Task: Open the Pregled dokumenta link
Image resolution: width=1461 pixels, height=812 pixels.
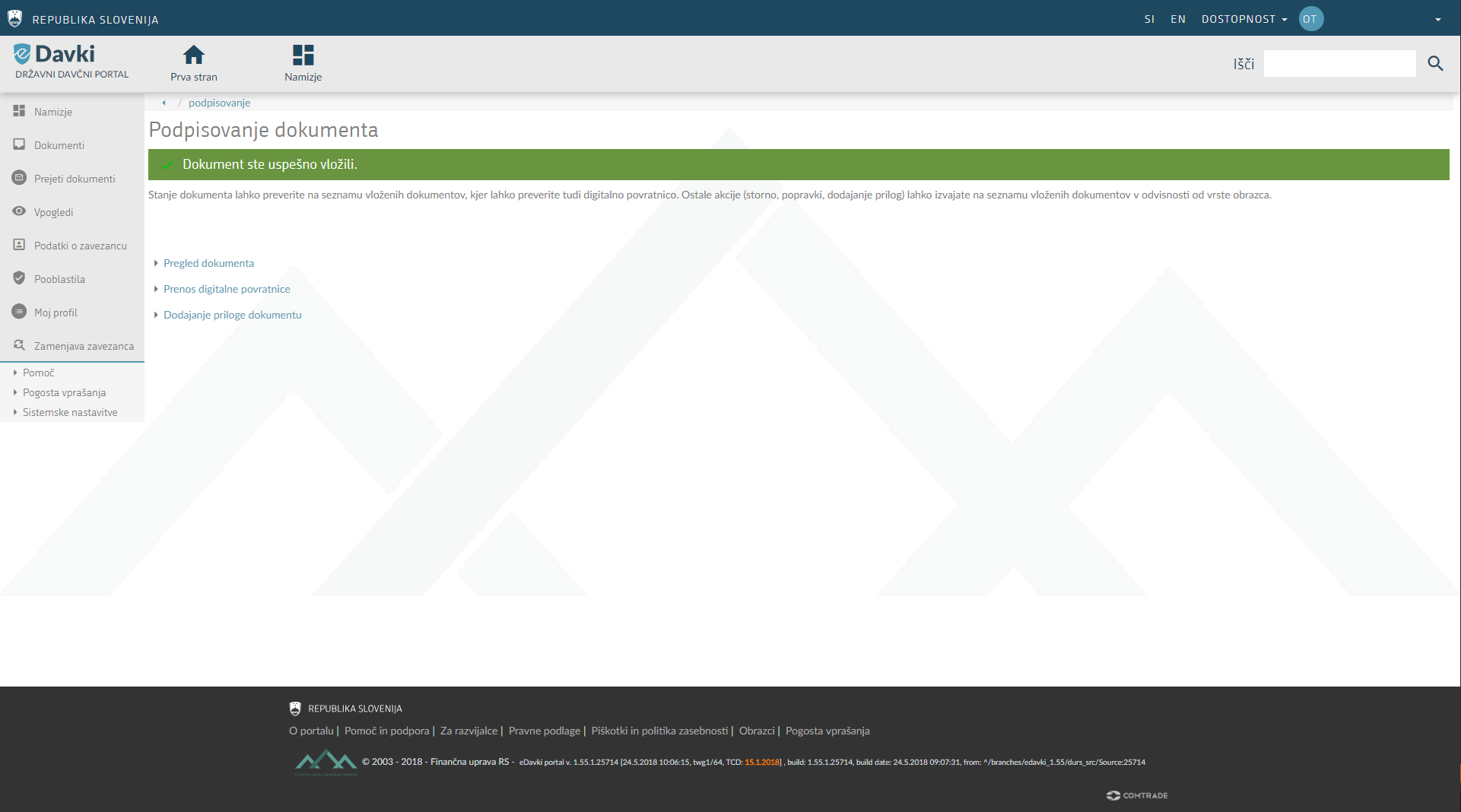Action: click(x=208, y=263)
